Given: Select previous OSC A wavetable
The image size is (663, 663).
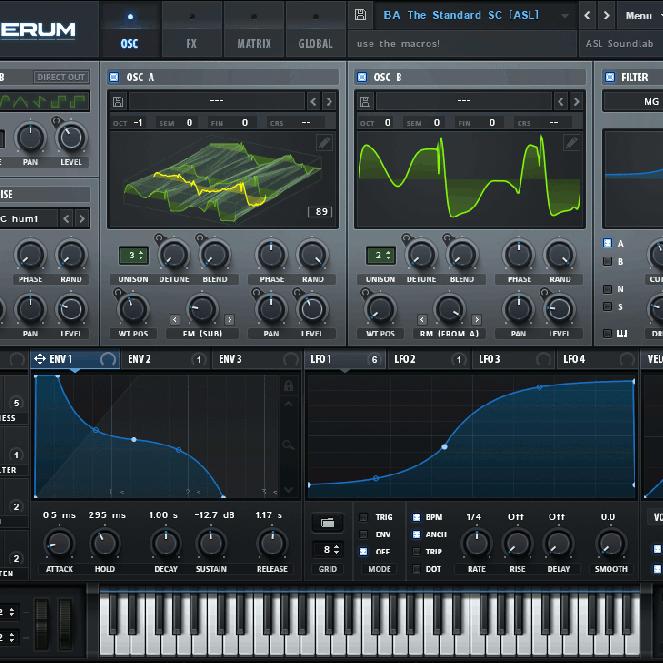Looking at the screenshot, I should [x=313, y=101].
